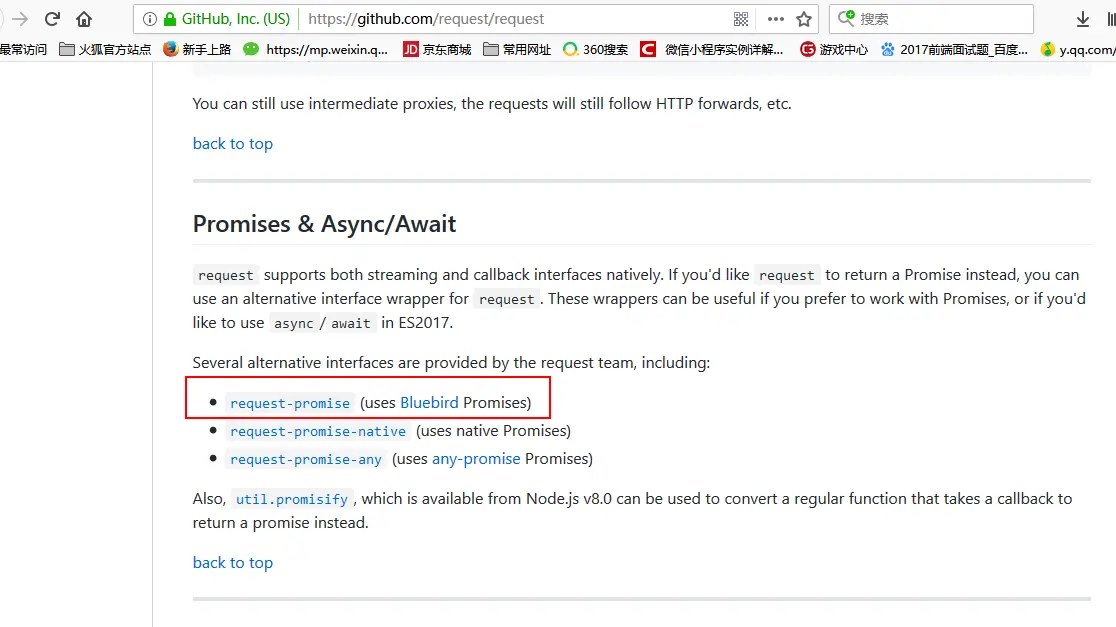This screenshot has width=1116, height=627.
Task: Click the forward navigation arrow
Action: tap(20, 19)
